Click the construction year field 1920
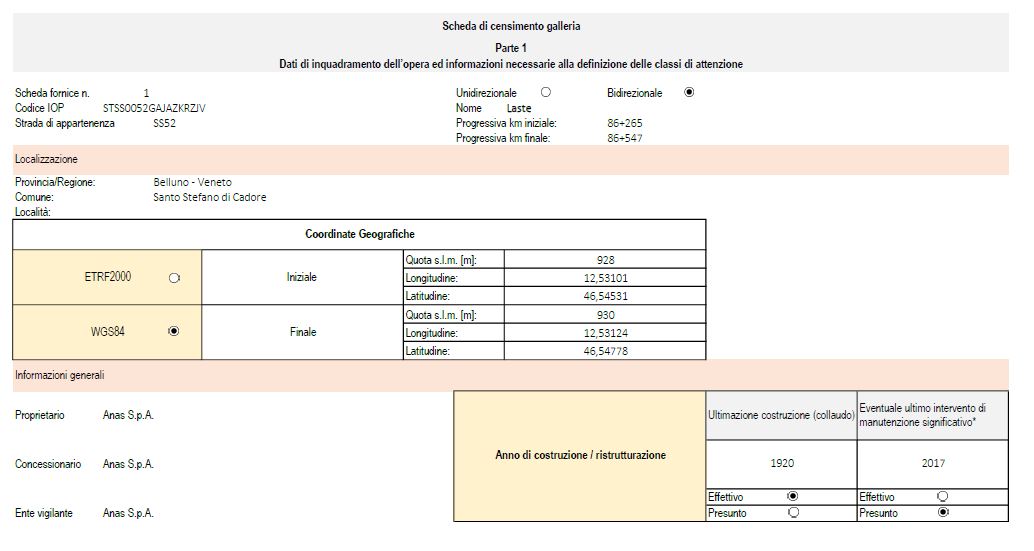Screen dimensions: 1034x551 click(x=781, y=463)
